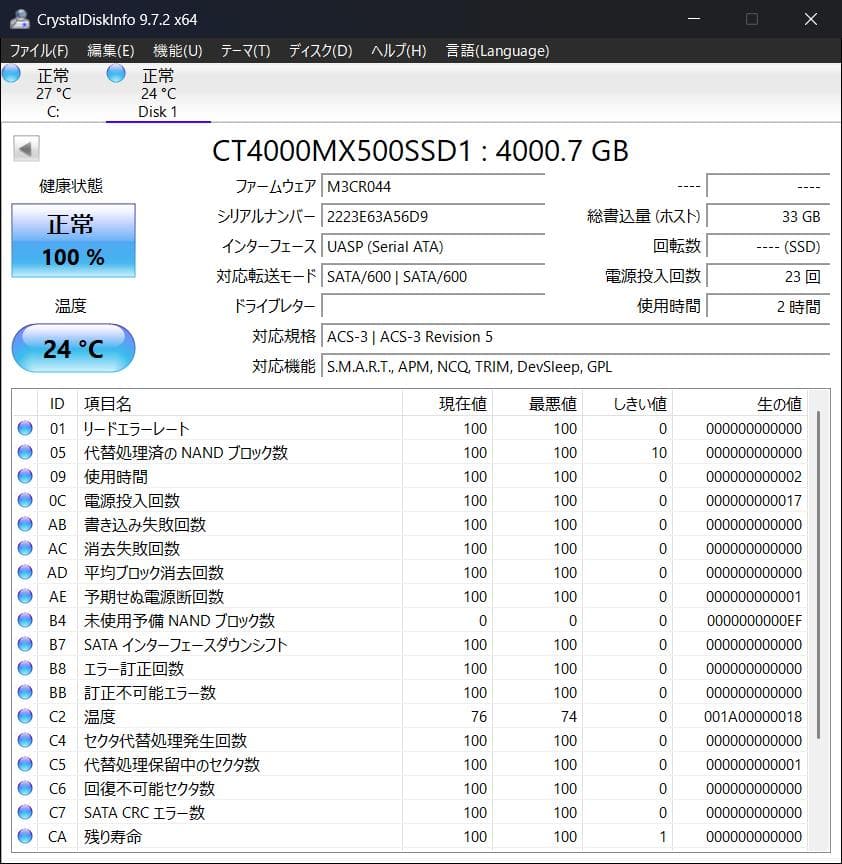
Task: Click the blue disk icon above C:
Action: pyautogui.click(x=11, y=73)
